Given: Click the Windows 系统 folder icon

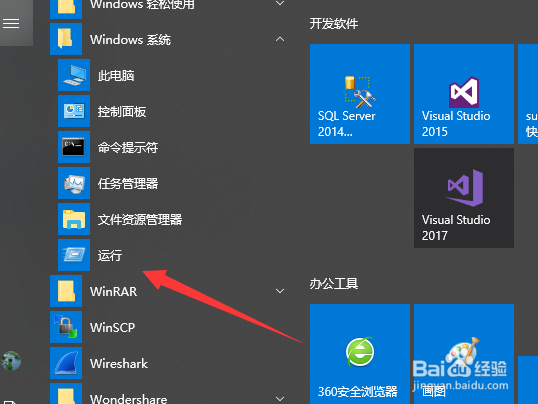Looking at the screenshot, I should coord(66,39).
